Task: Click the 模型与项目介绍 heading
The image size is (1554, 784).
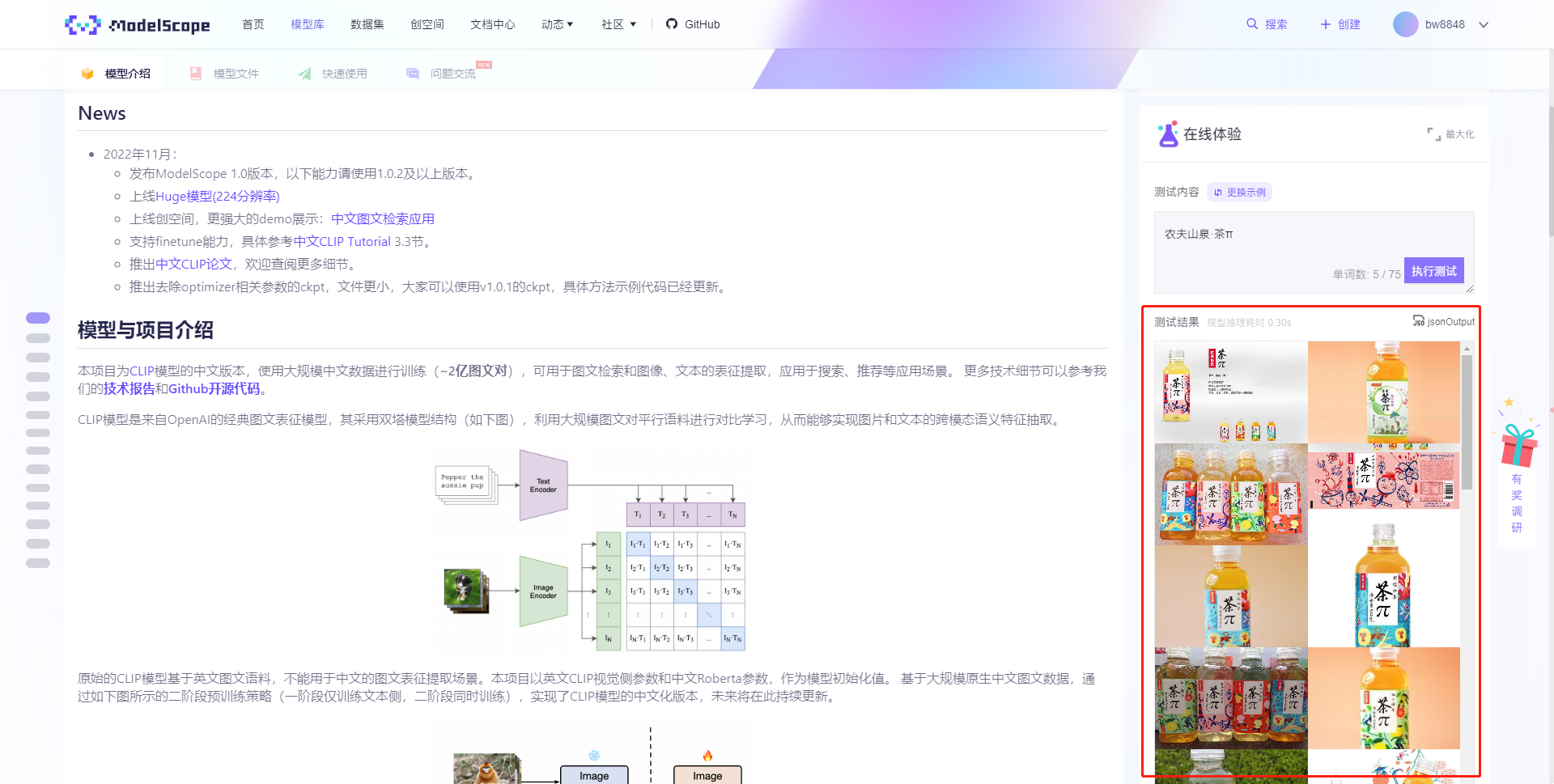Action: (x=146, y=330)
